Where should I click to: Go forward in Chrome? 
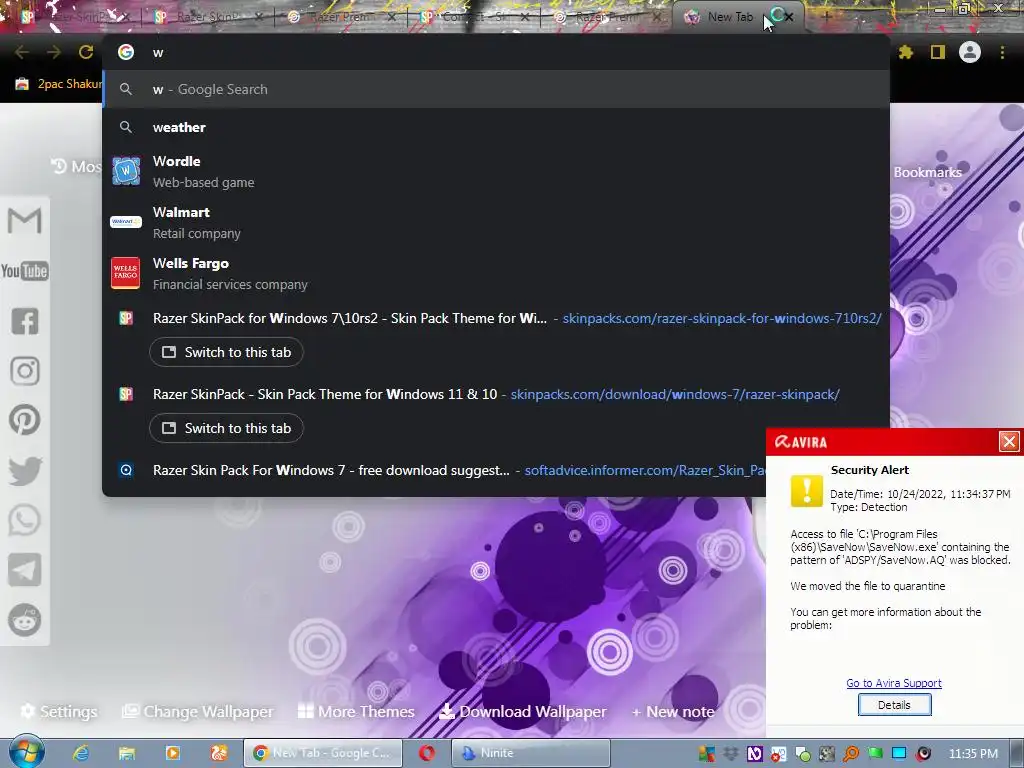pyautogui.click(x=54, y=52)
